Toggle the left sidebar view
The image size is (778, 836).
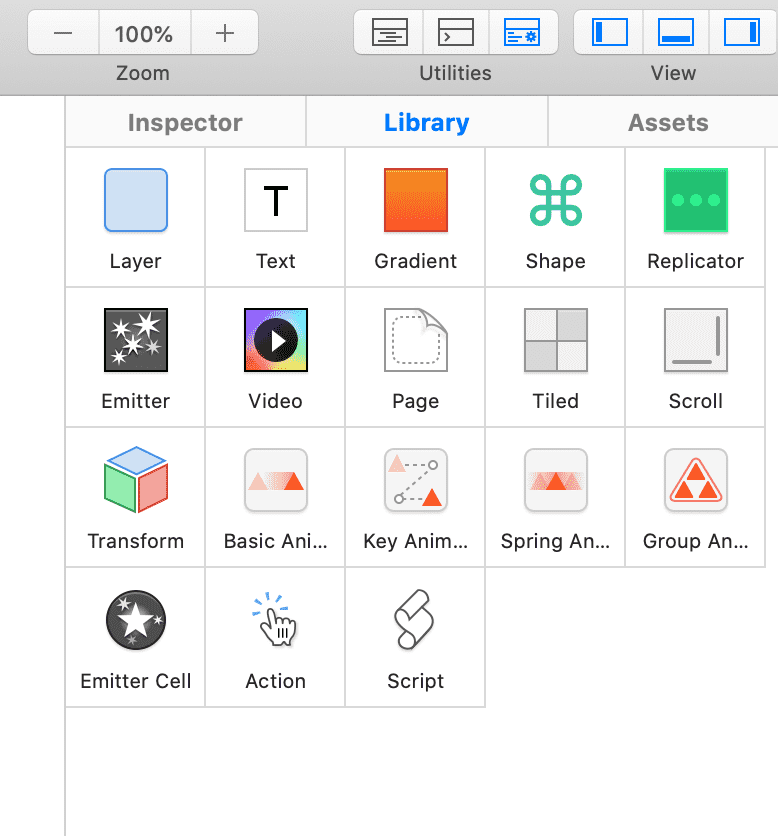click(610, 33)
